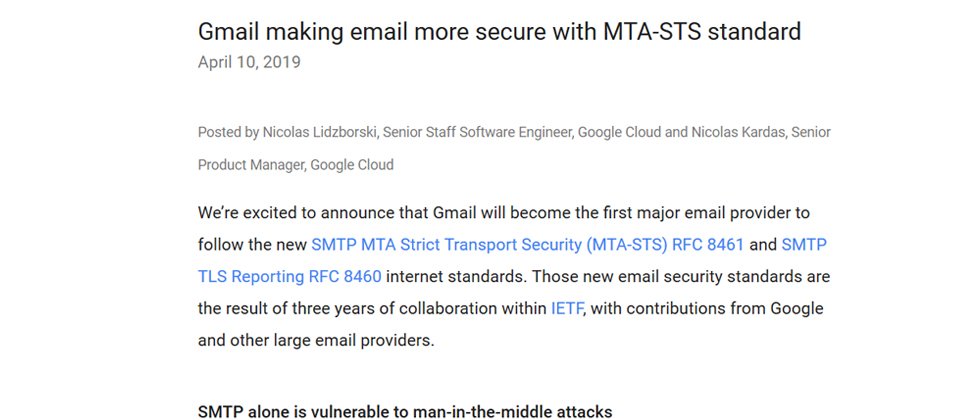The height and width of the screenshot is (420, 960).
Task: Click "Posted by" at the start of the byline
Action: [228, 132]
